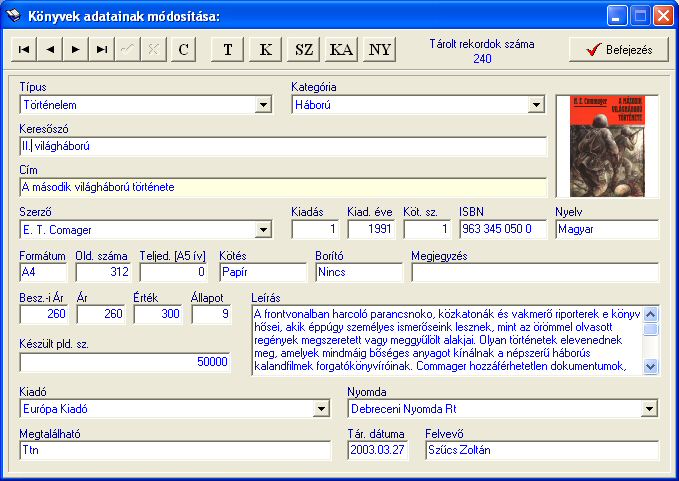Click the Szerző combo text E. T. Comager
Viewport: 679px width, 481px height.
pos(57,230)
